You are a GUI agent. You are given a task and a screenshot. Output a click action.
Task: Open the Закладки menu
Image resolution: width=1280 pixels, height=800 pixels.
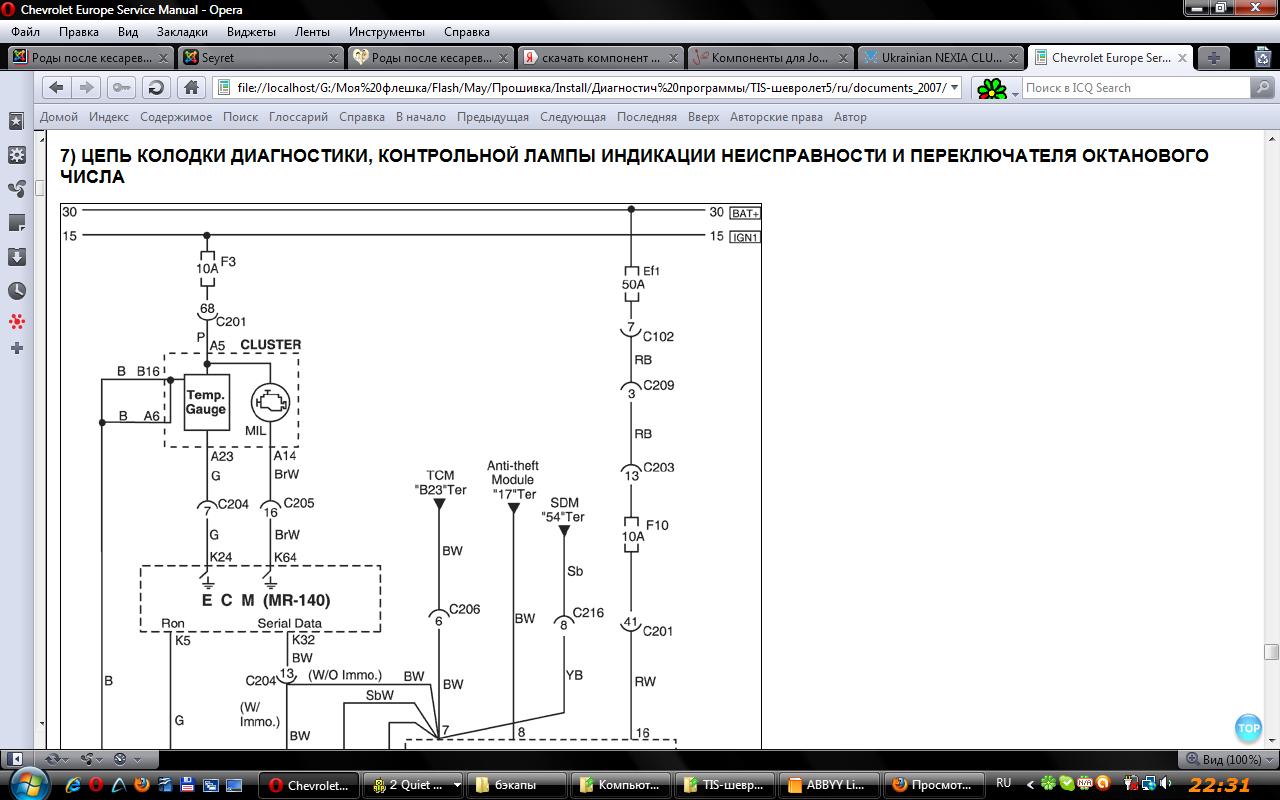(x=182, y=32)
